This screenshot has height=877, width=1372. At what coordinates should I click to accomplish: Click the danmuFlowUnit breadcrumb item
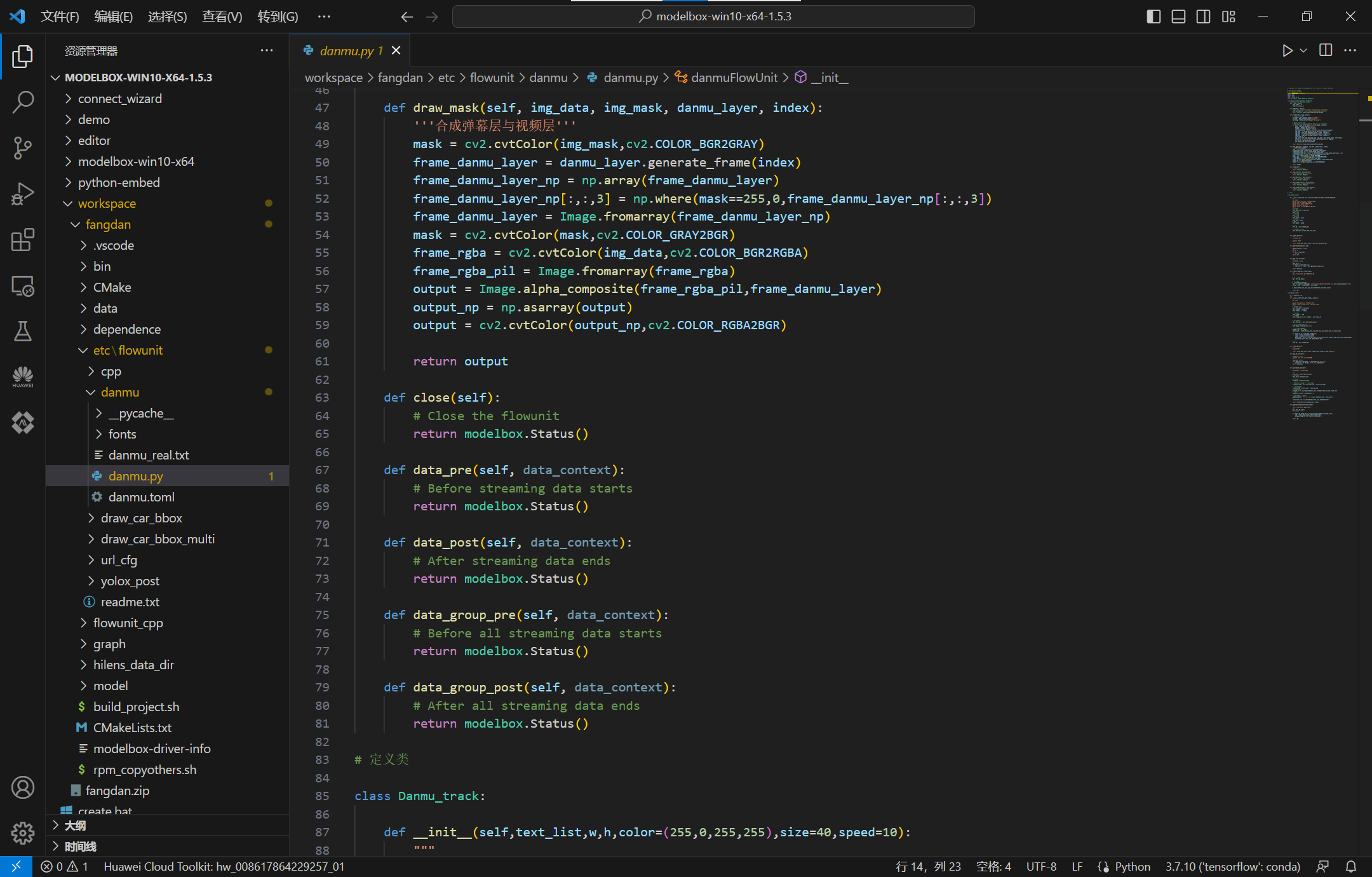tap(734, 78)
